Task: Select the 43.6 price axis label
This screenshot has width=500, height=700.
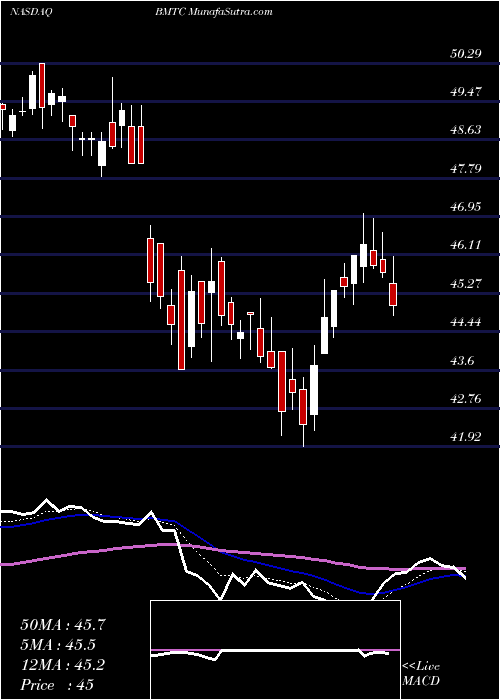Action: (x=464, y=360)
